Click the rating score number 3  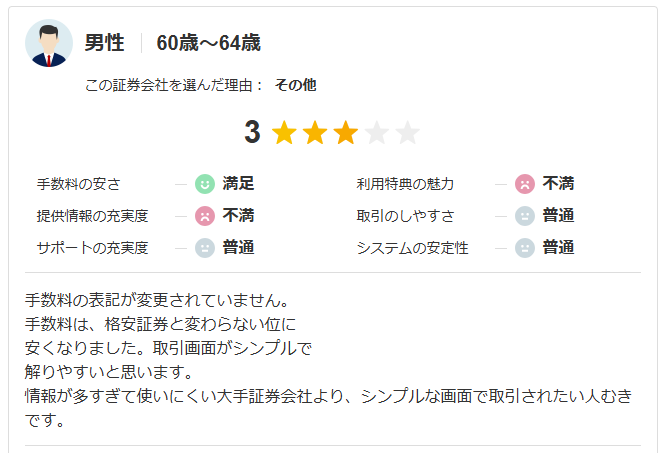click(x=252, y=133)
